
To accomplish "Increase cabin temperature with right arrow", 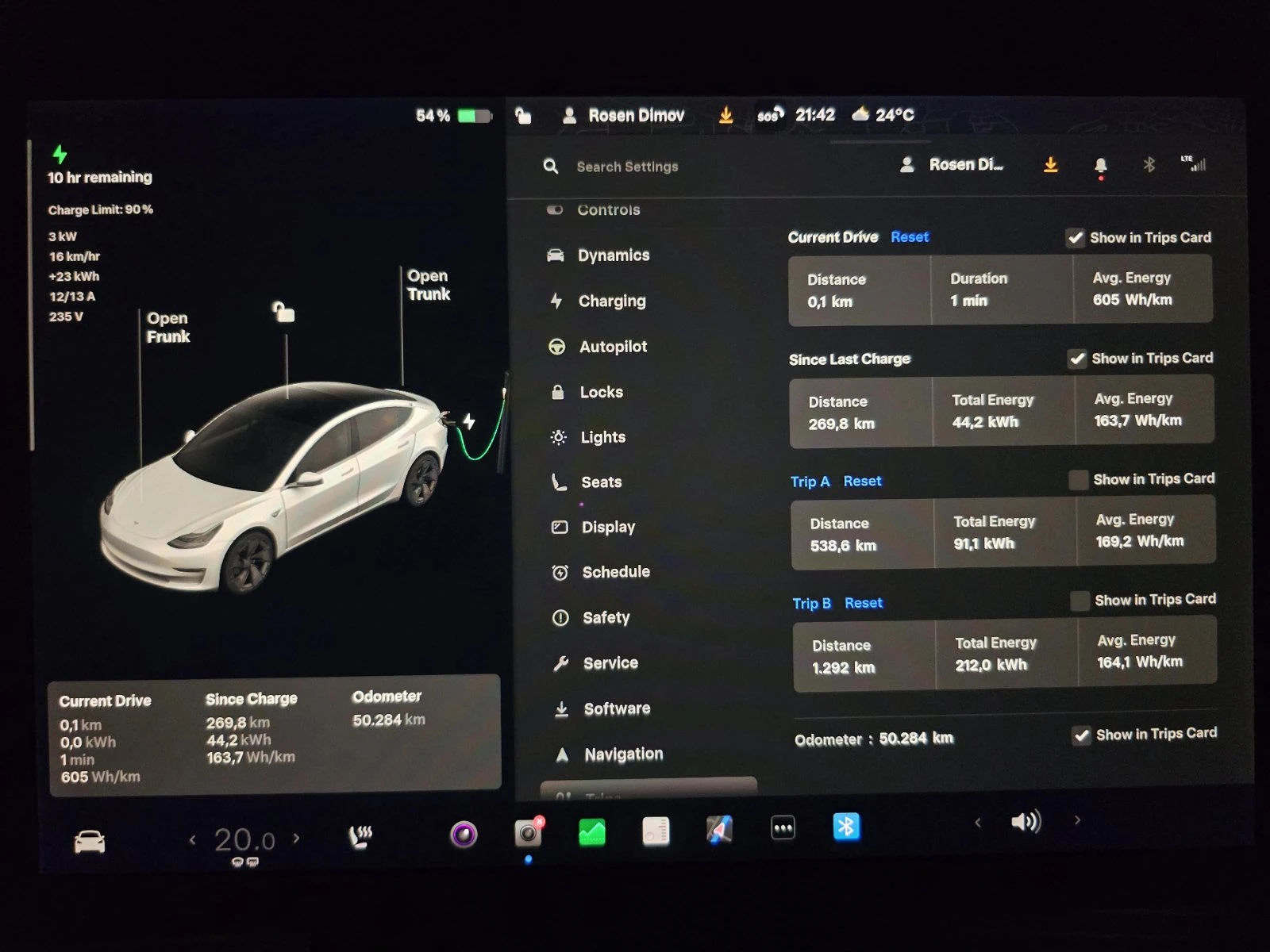I will pos(296,838).
